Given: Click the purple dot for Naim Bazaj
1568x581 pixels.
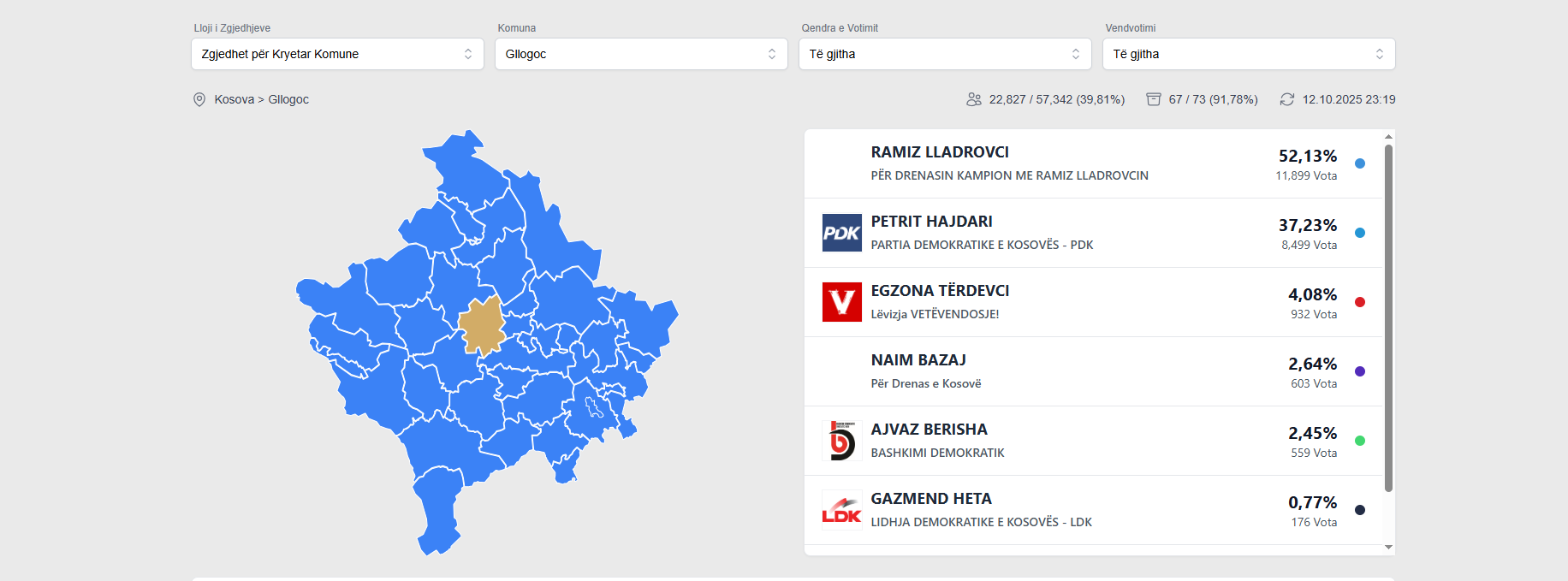Looking at the screenshot, I should 1360,371.
